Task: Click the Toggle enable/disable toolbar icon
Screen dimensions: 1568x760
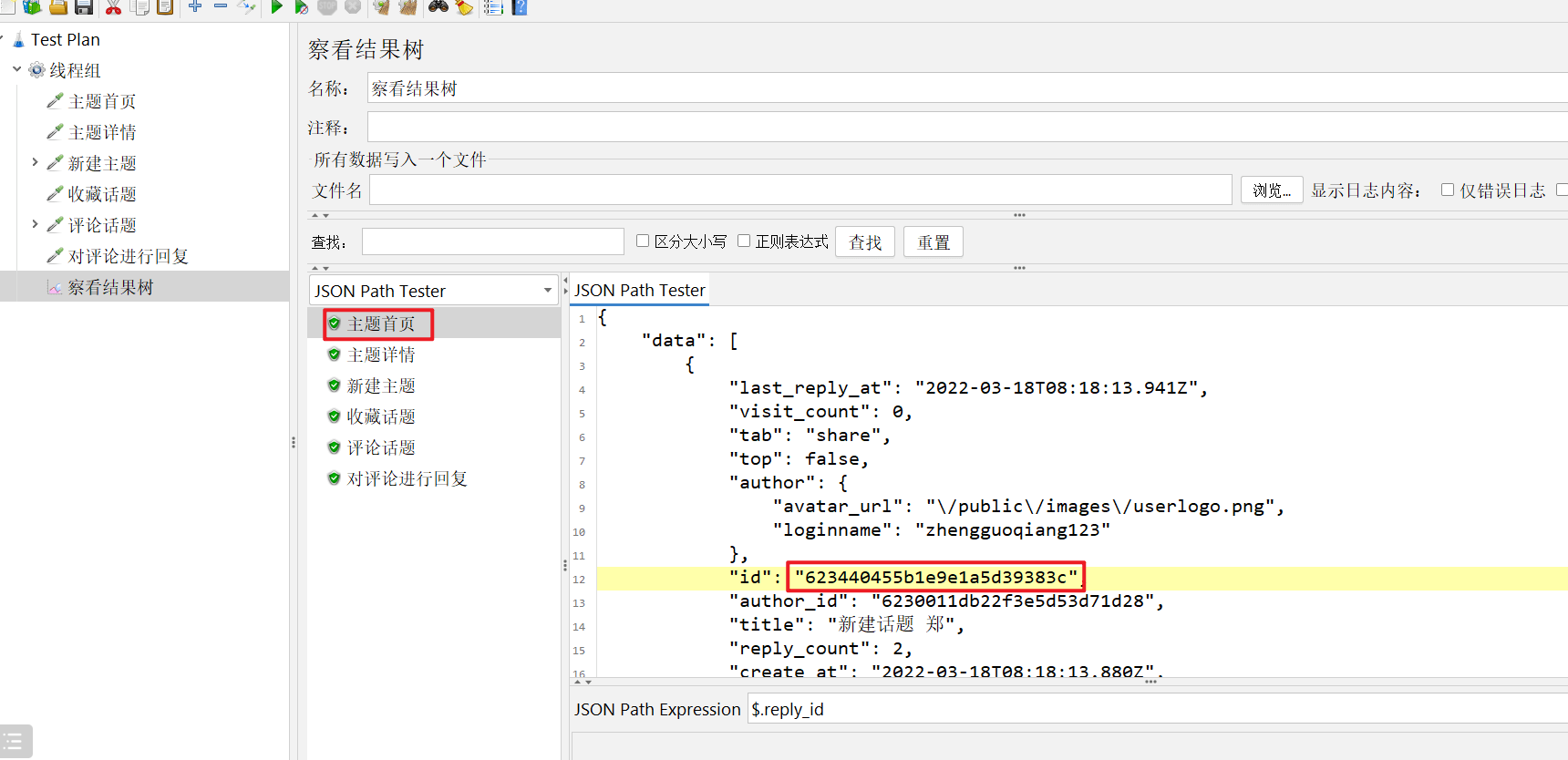Action: point(246,6)
